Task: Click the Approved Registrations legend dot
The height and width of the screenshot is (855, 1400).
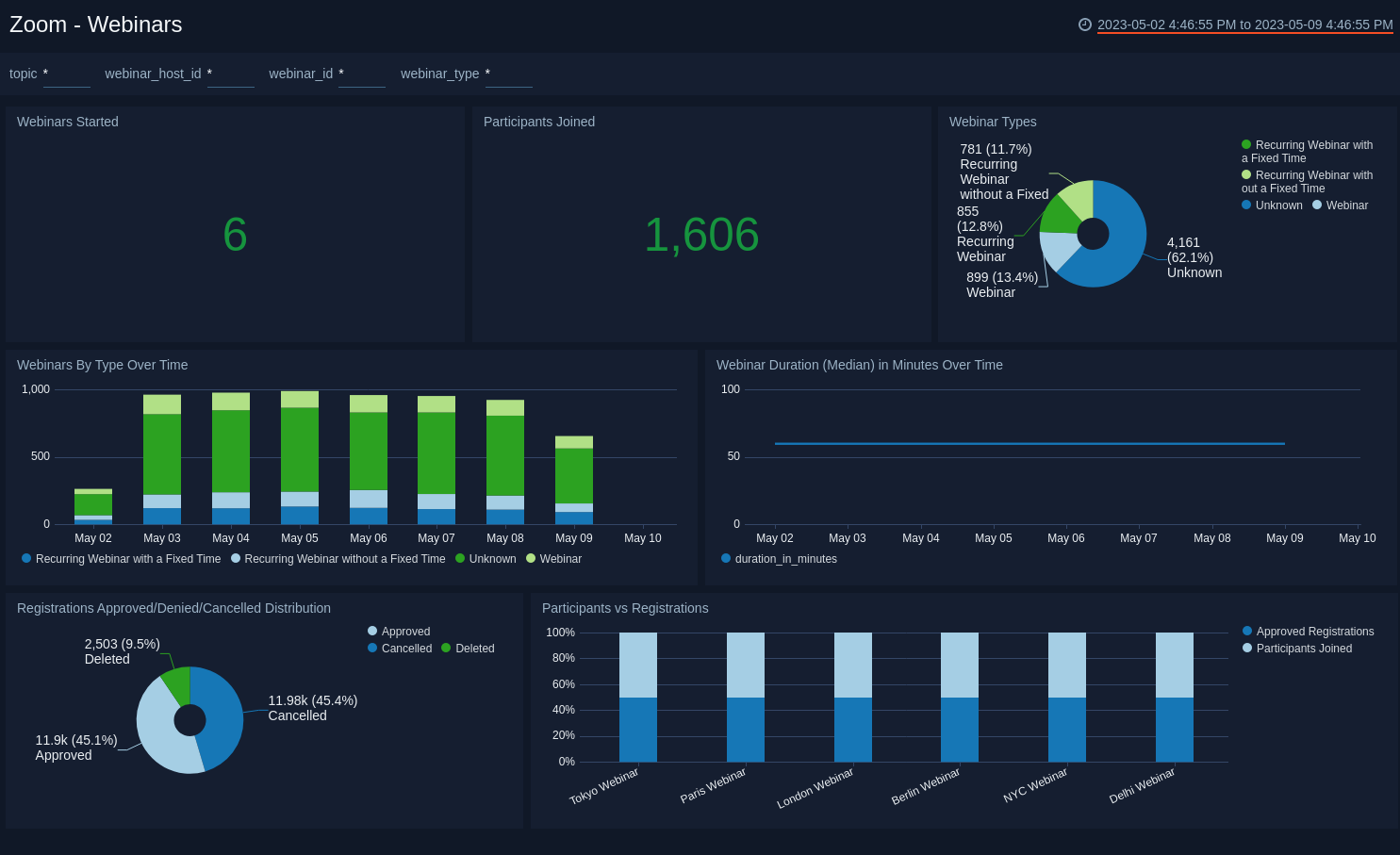Action: 1247,632
